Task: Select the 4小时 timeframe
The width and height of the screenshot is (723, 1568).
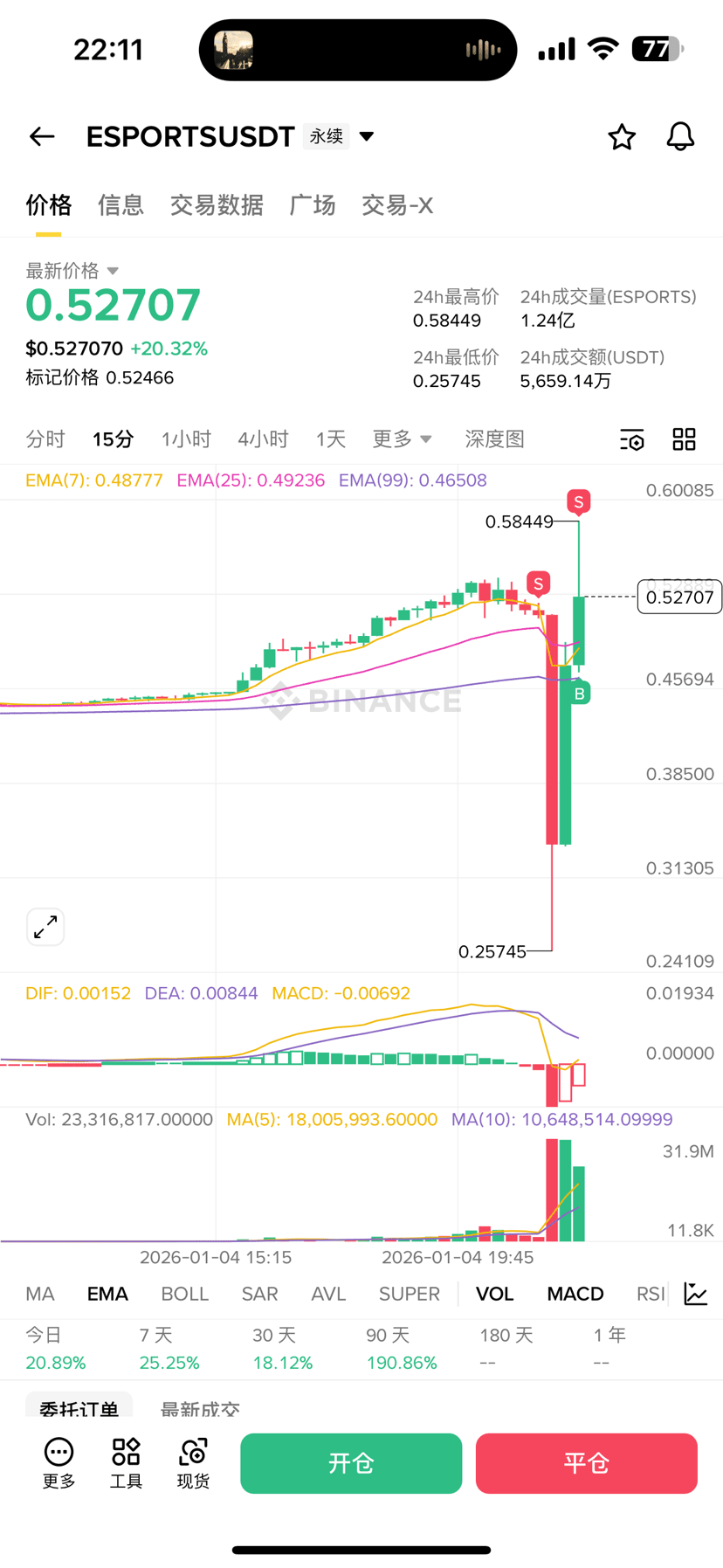Action: pos(263,439)
